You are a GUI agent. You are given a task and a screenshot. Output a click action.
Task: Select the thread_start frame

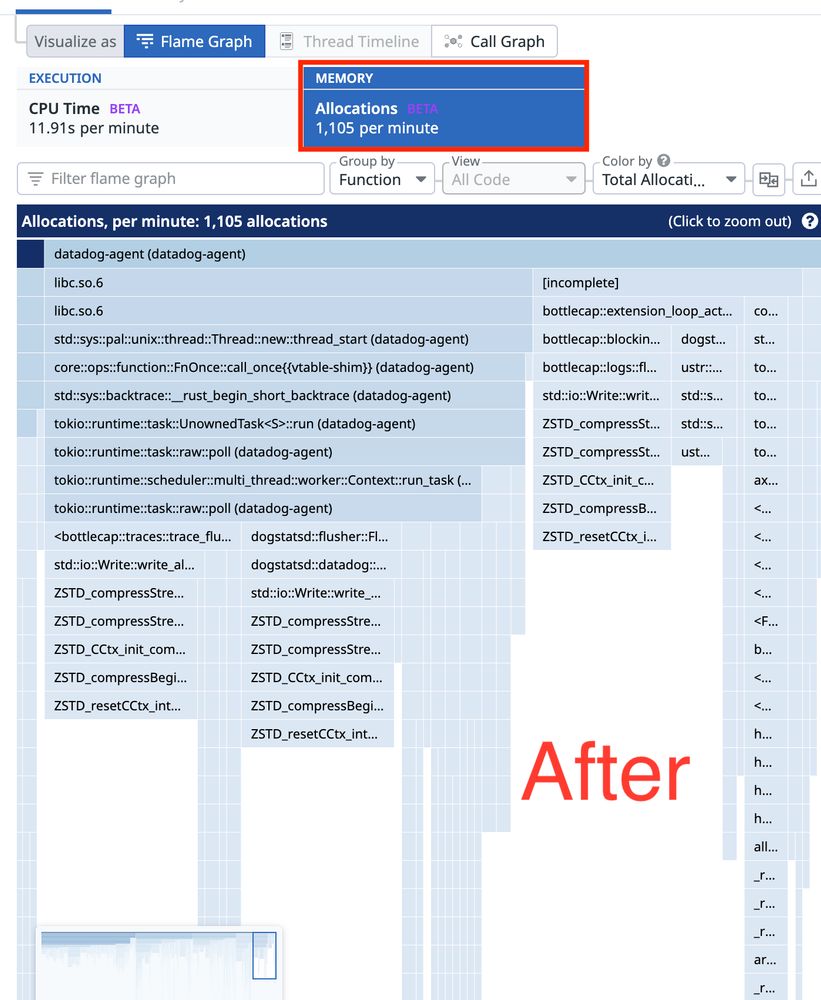click(288, 339)
